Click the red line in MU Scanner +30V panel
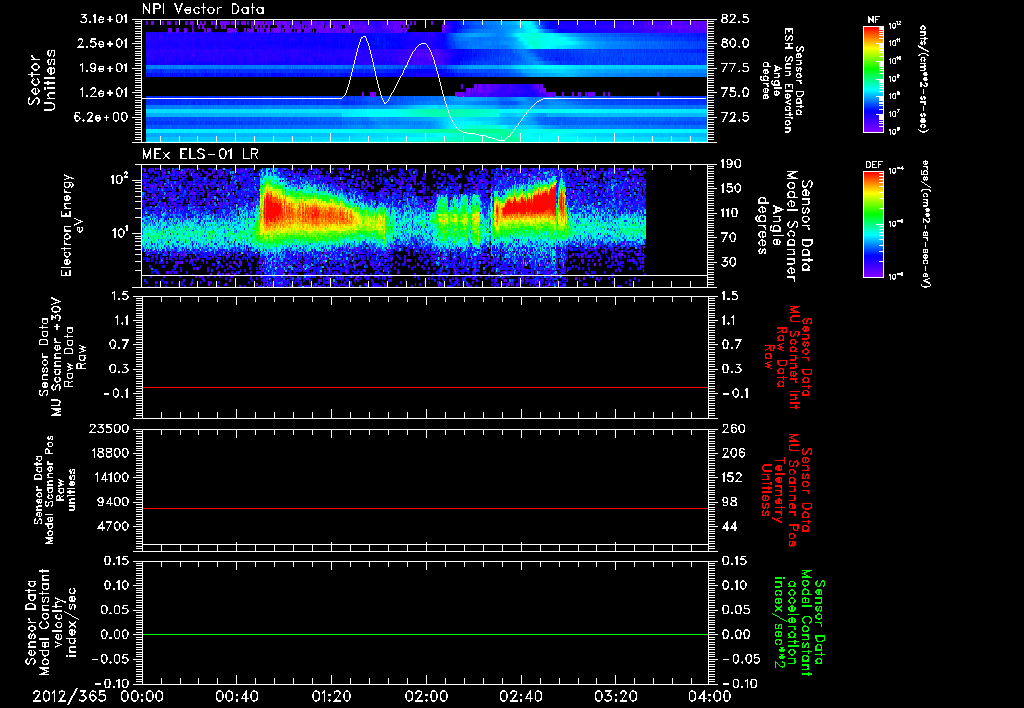The width and height of the screenshot is (1024, 708). pyautogui.click(x=425, y=387)
